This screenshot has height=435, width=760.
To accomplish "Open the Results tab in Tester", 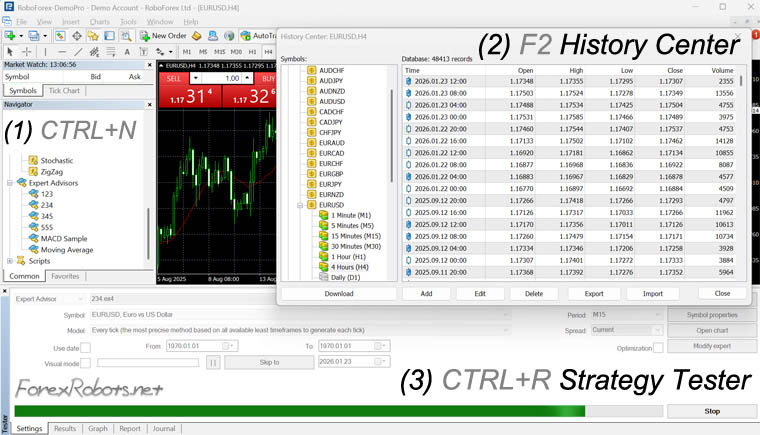I will coord(65,429).
